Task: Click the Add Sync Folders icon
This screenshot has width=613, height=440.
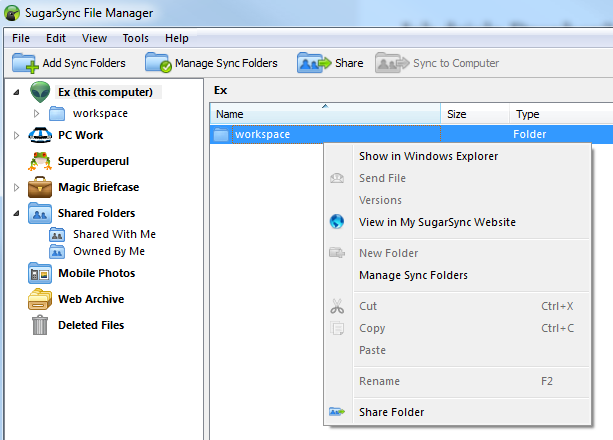Action: (25, 63)
